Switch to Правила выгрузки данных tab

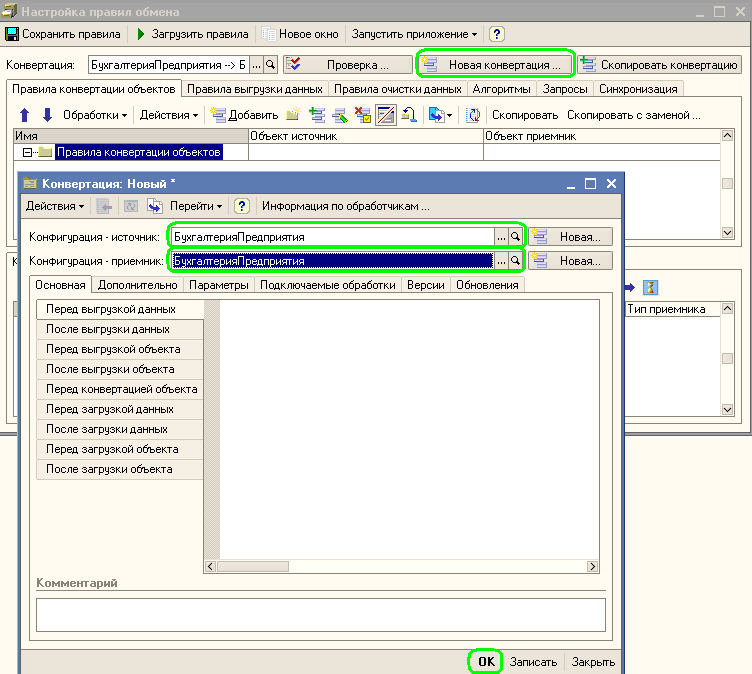(x=255, y=89)
